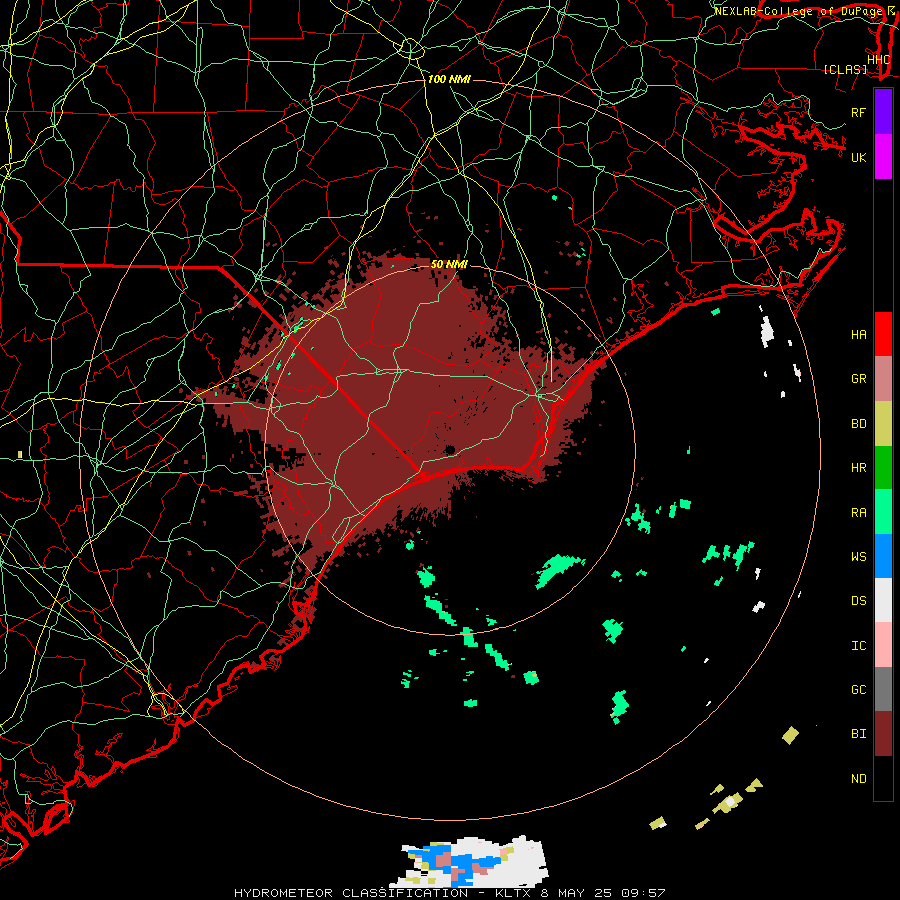Click the IC light pink legend swatch

(x=883, y=645)
